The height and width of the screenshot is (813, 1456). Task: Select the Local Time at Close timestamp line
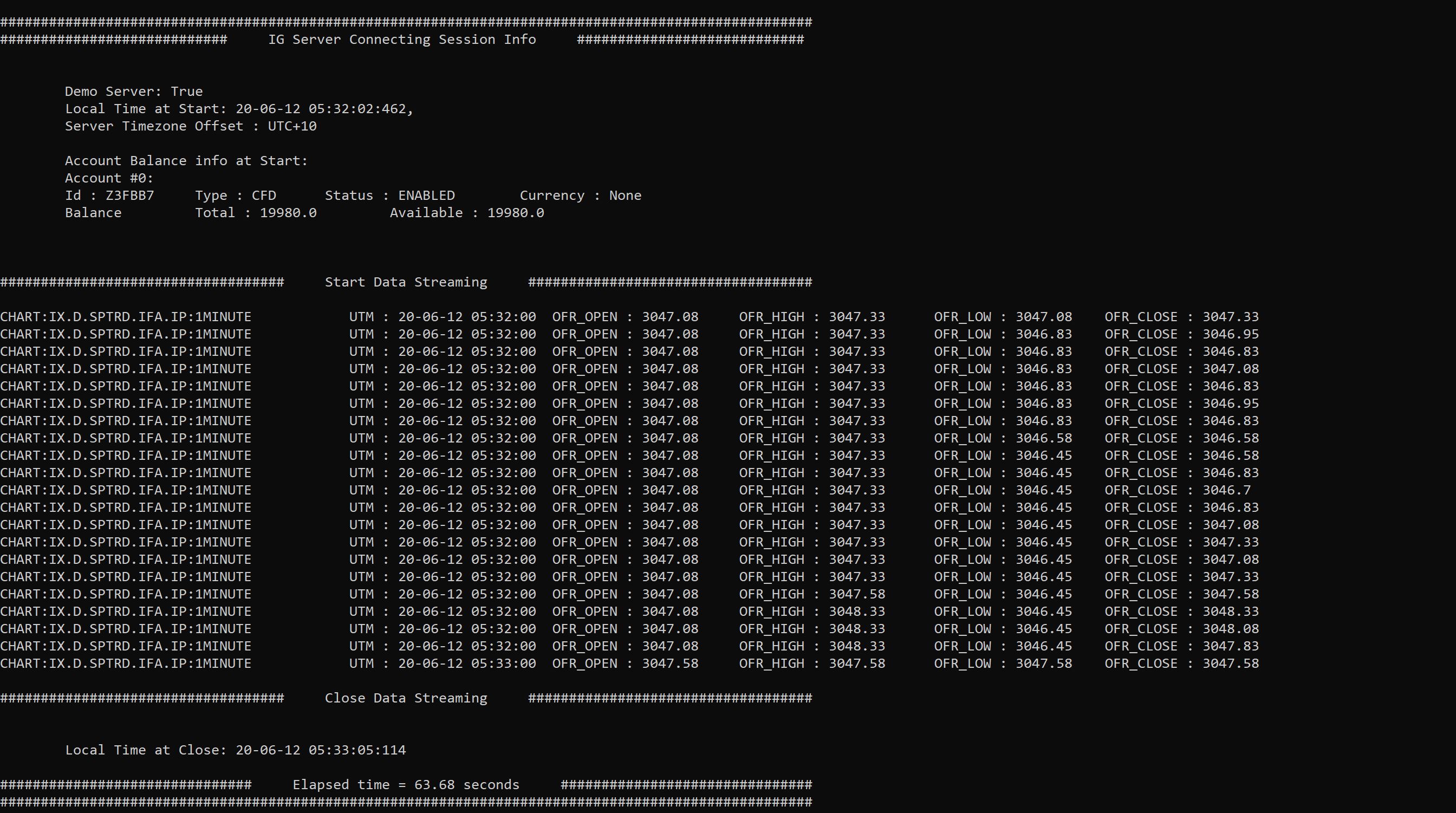(x=236, y=750)
